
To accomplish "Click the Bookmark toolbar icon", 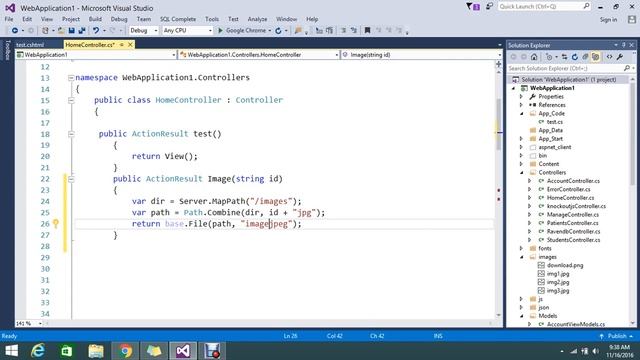I will click(x=367, y=31).
